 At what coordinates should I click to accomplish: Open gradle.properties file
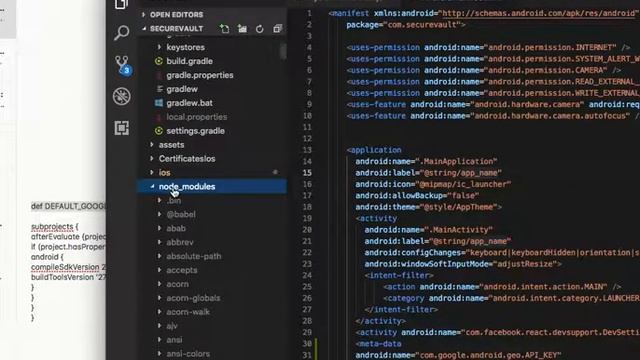[x=200, y=75]
